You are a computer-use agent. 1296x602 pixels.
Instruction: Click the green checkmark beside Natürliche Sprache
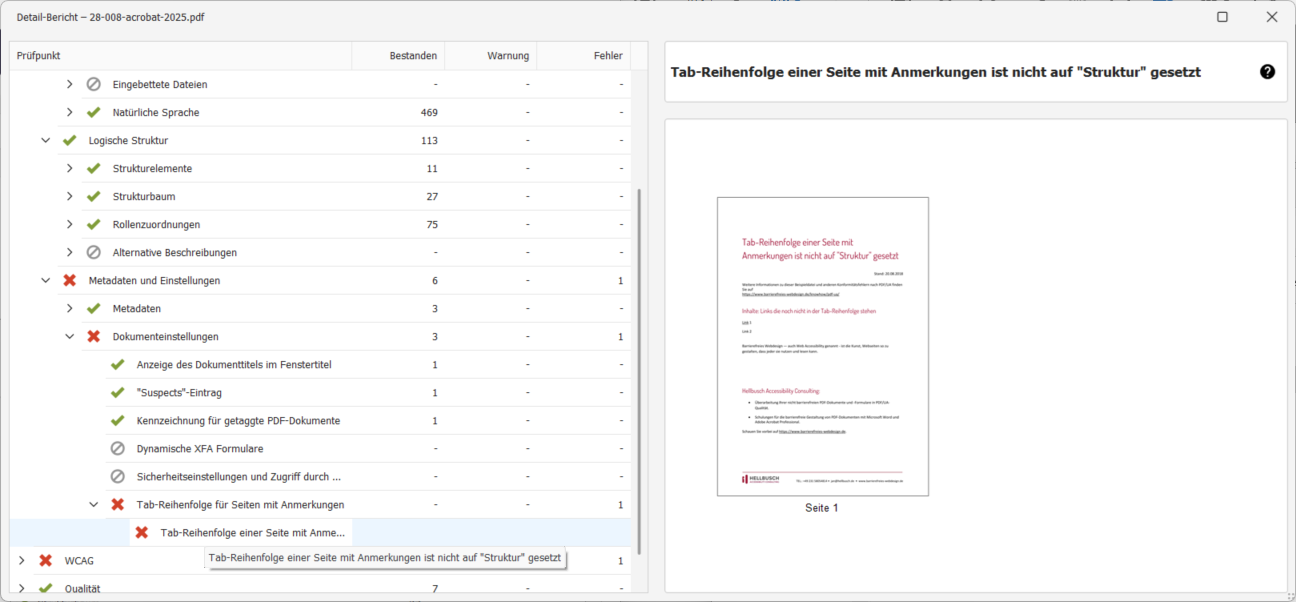(93, 112)
